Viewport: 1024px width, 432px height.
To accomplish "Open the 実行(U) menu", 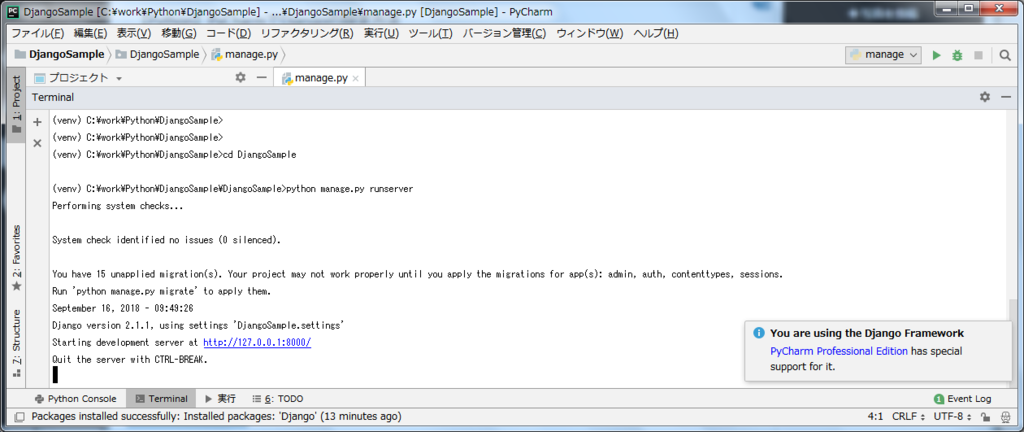I will click(x=381, y=33).
